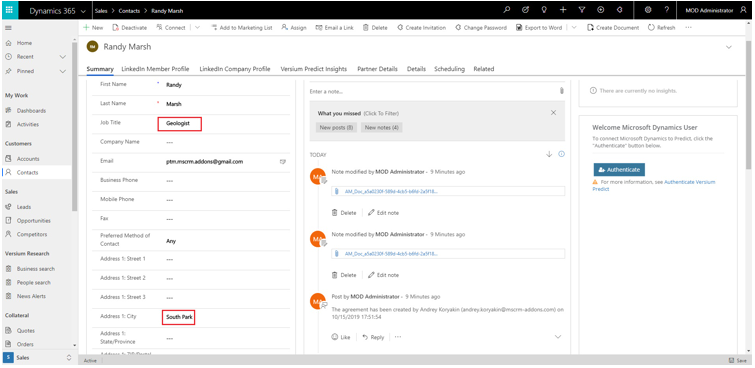Image resolution: width=755 pixels, height=368 pixels.
Task: Open Business search in sidebar
Action: (36, 269)
